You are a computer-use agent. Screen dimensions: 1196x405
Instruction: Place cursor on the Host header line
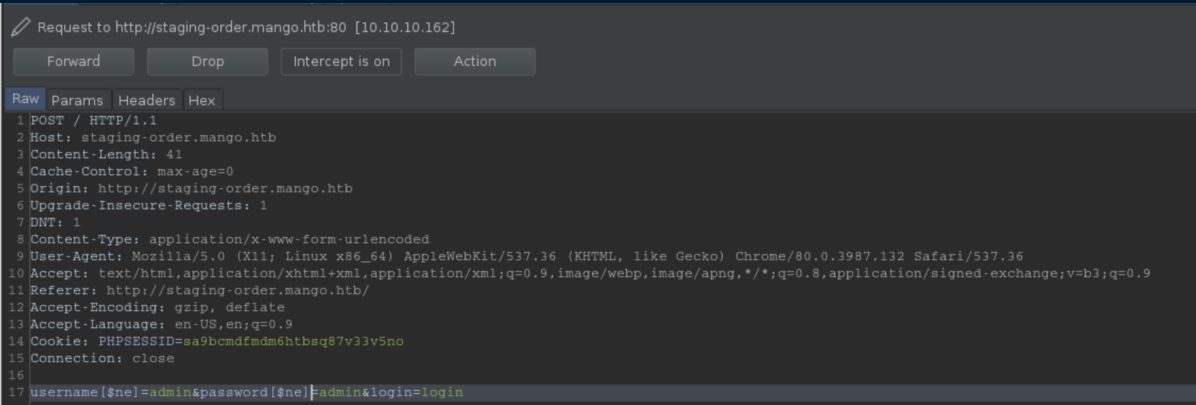coord(152,137)
